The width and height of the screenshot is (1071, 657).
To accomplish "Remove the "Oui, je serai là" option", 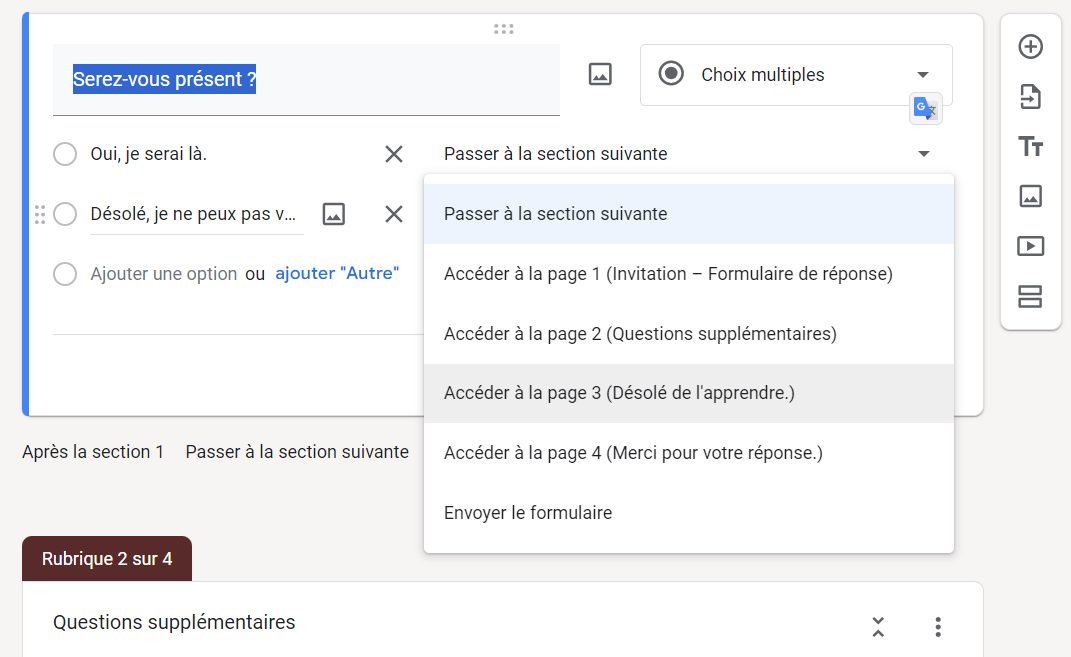I will click(x=394, y=154).
